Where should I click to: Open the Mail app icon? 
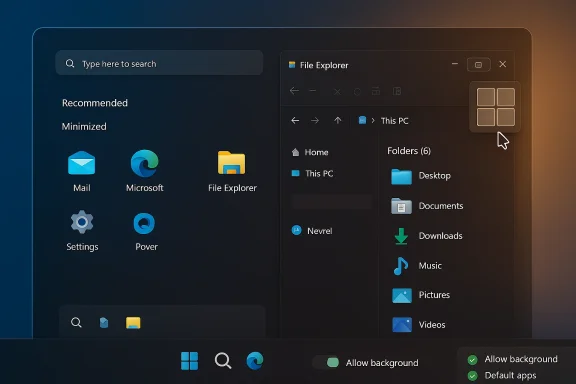(x=82, y=163)
